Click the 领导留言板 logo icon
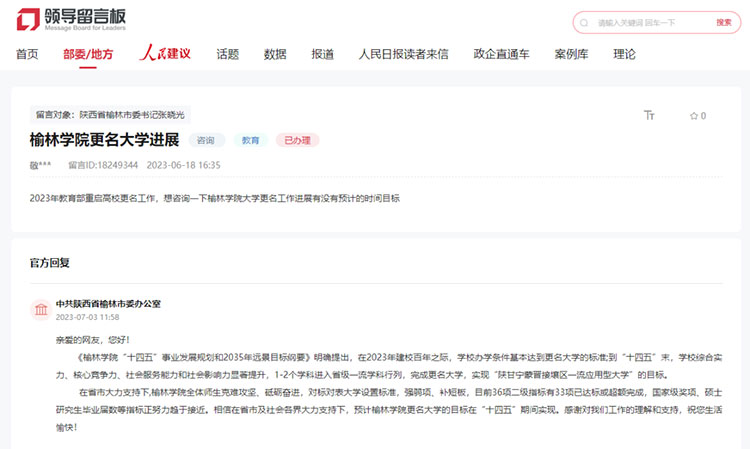 pyautogui.click(x=28, y=19)
